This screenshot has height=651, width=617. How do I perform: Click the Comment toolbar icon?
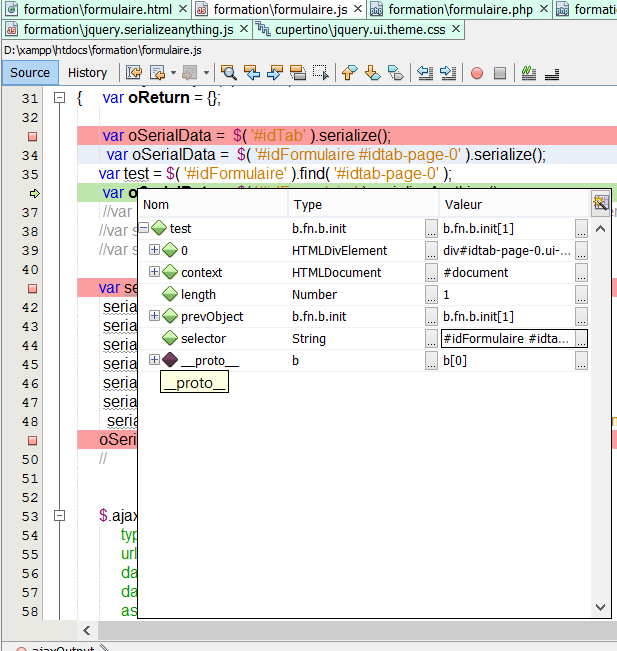[x=529, y=73]
